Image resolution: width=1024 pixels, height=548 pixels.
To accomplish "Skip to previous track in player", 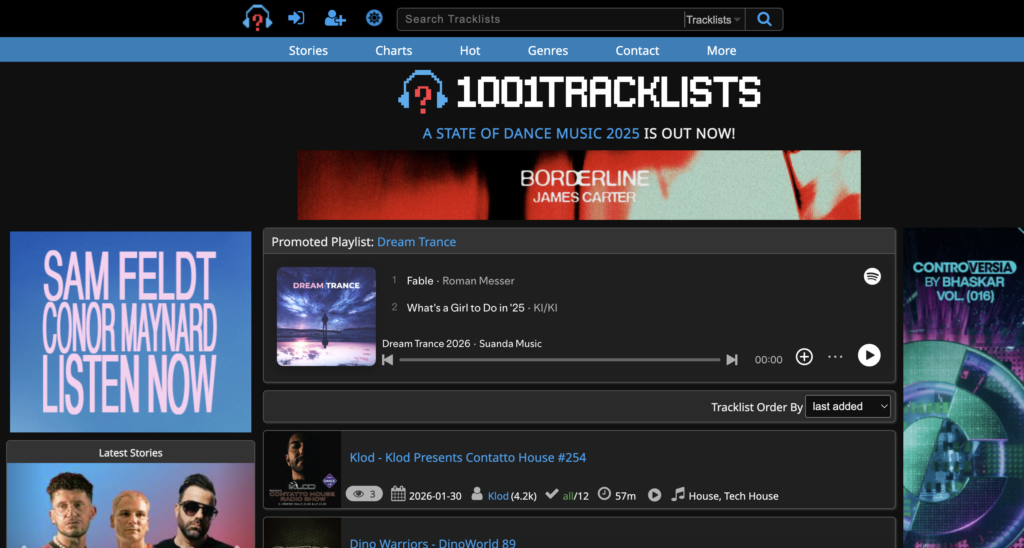I will (x=388, y=360).
